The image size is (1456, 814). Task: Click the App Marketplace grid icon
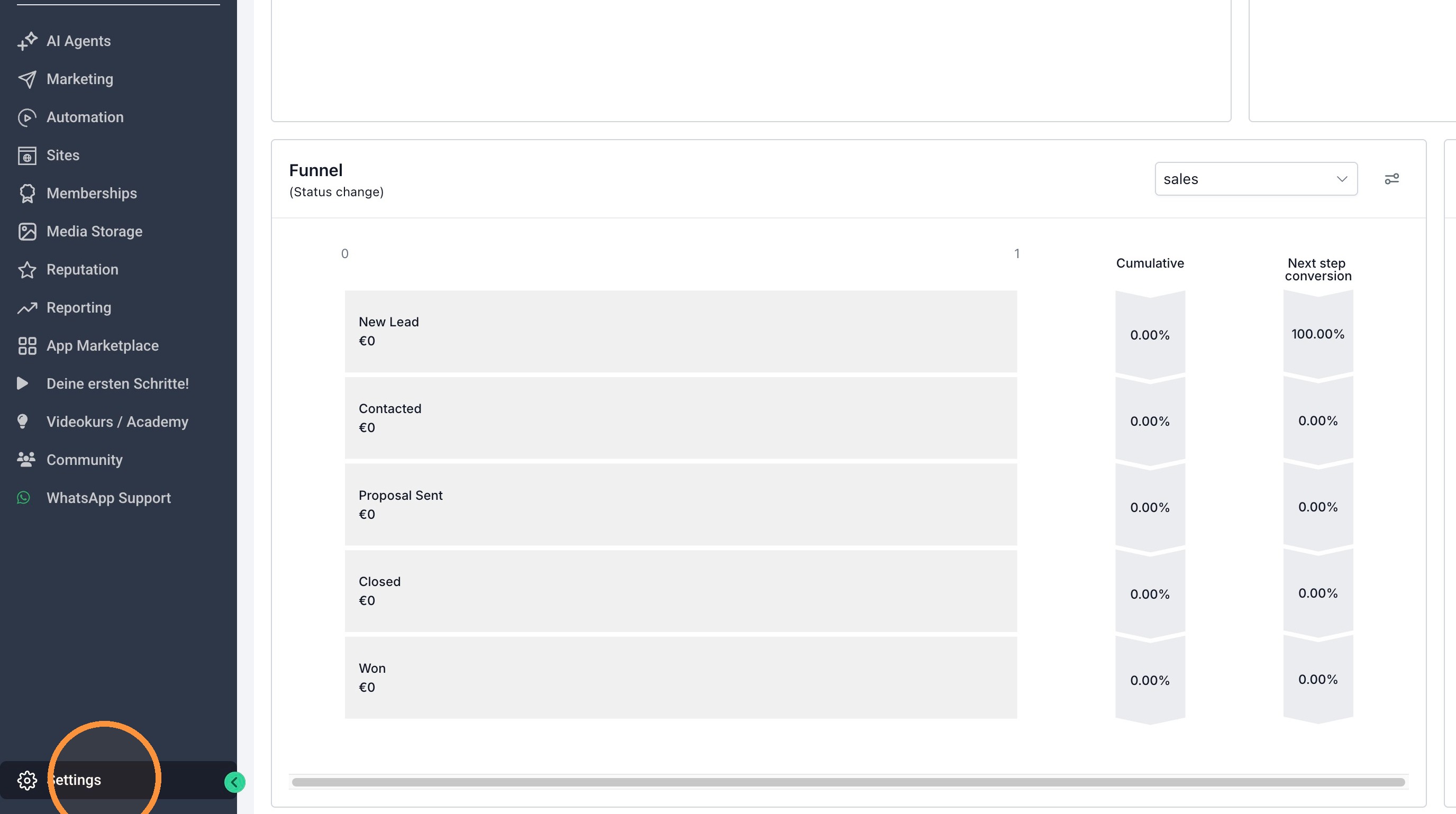[x=27, y=346]
